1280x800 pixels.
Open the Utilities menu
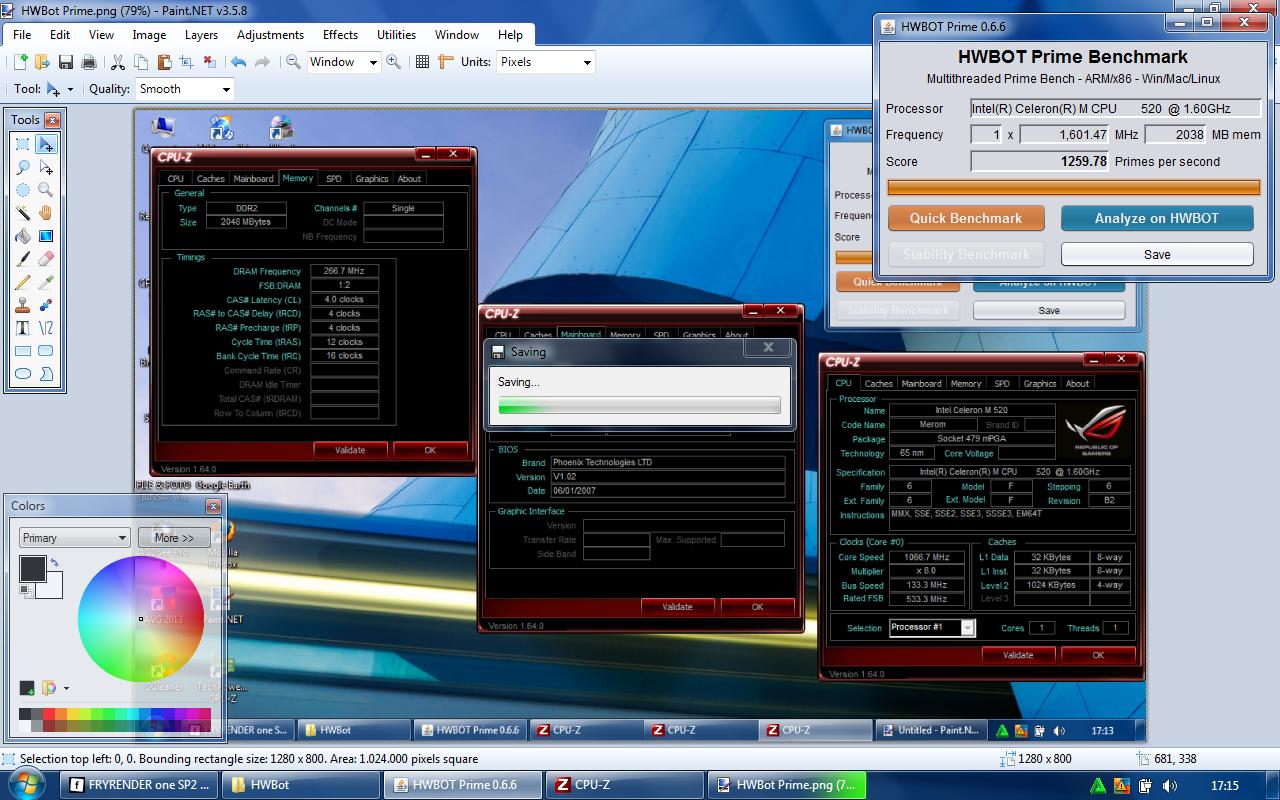coord(396,34)
